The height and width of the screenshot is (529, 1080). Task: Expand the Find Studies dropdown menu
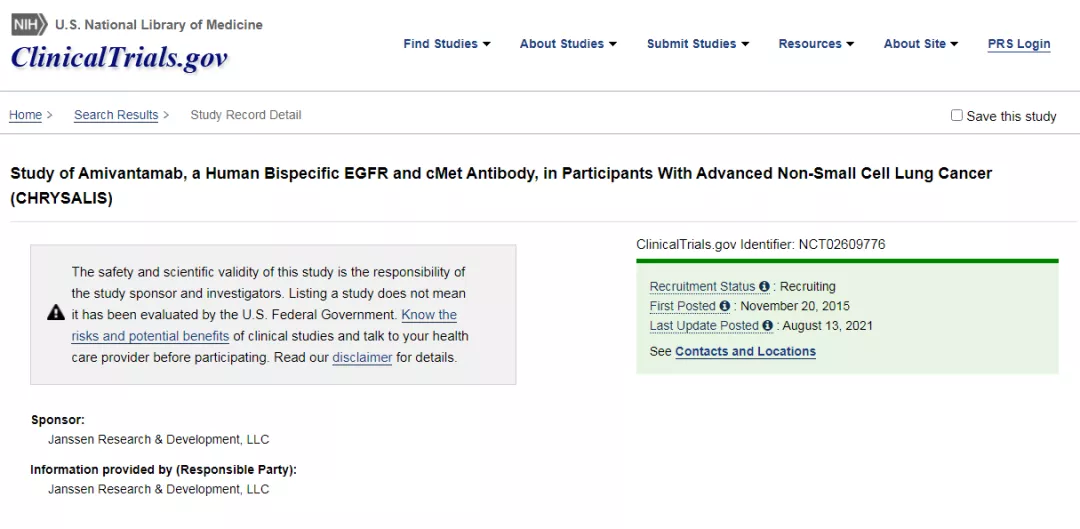[447, 44]
